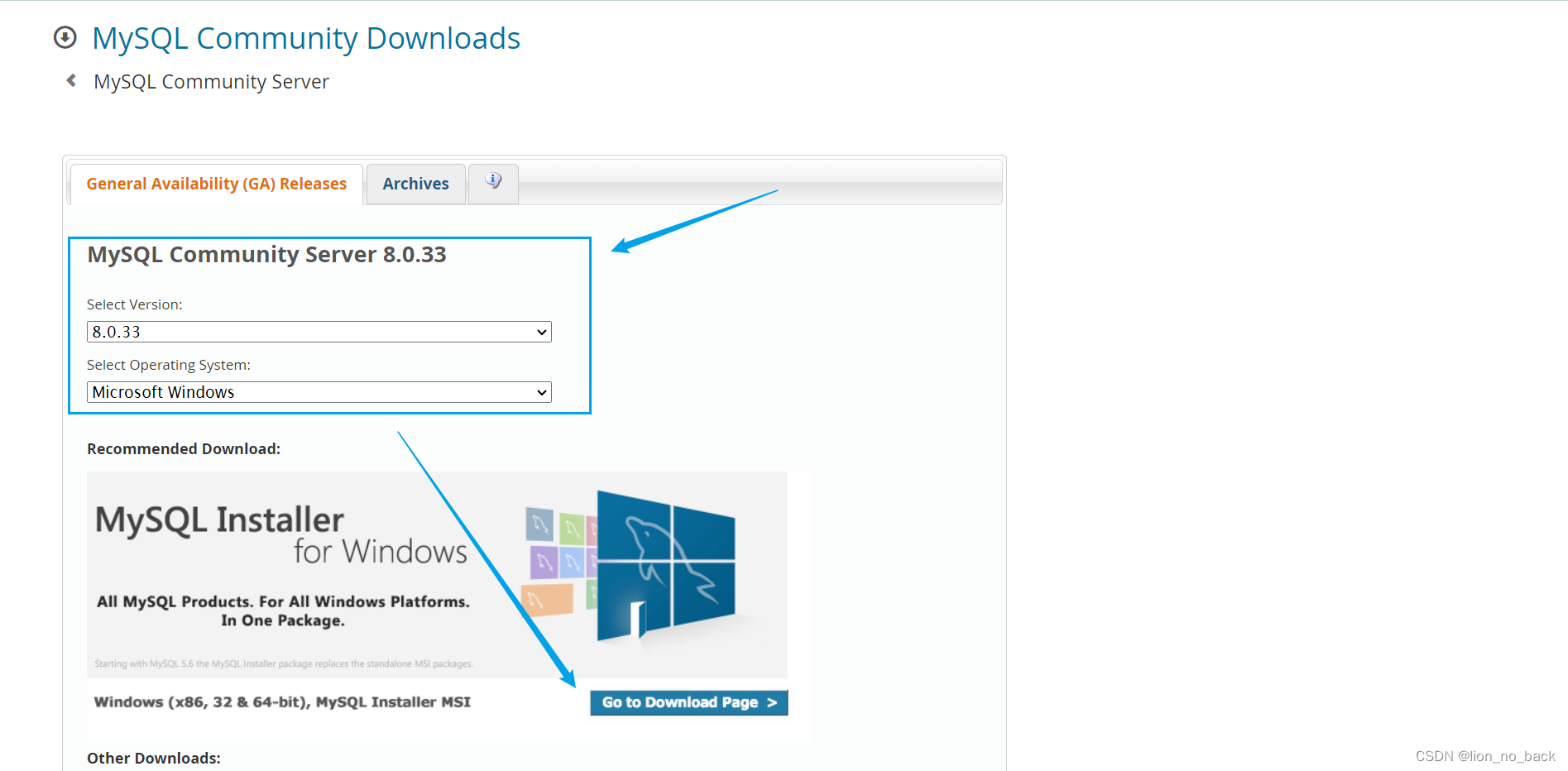Click the download circle icon beside page title
The image size is (1568, 771).
[x=65, y=38]
